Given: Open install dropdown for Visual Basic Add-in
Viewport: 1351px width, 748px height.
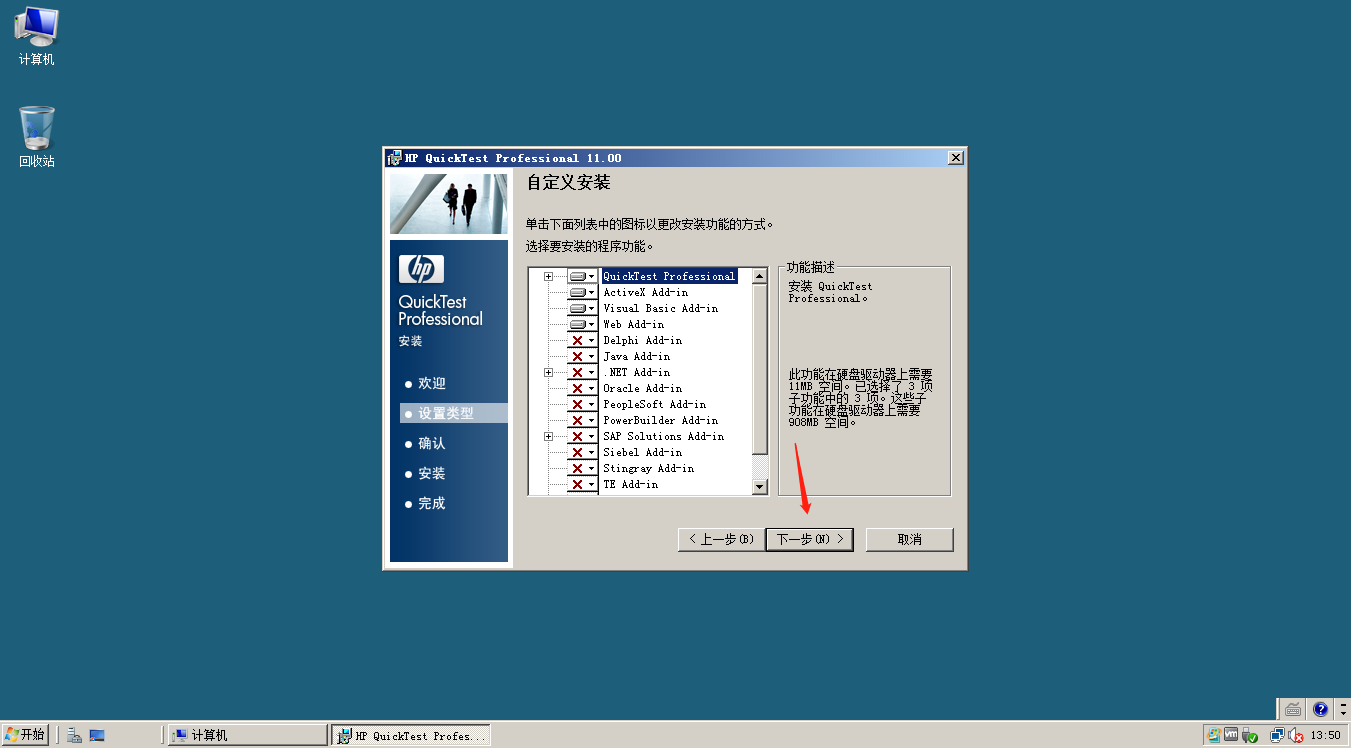Looking at the screenshot, I should [582, 308].
